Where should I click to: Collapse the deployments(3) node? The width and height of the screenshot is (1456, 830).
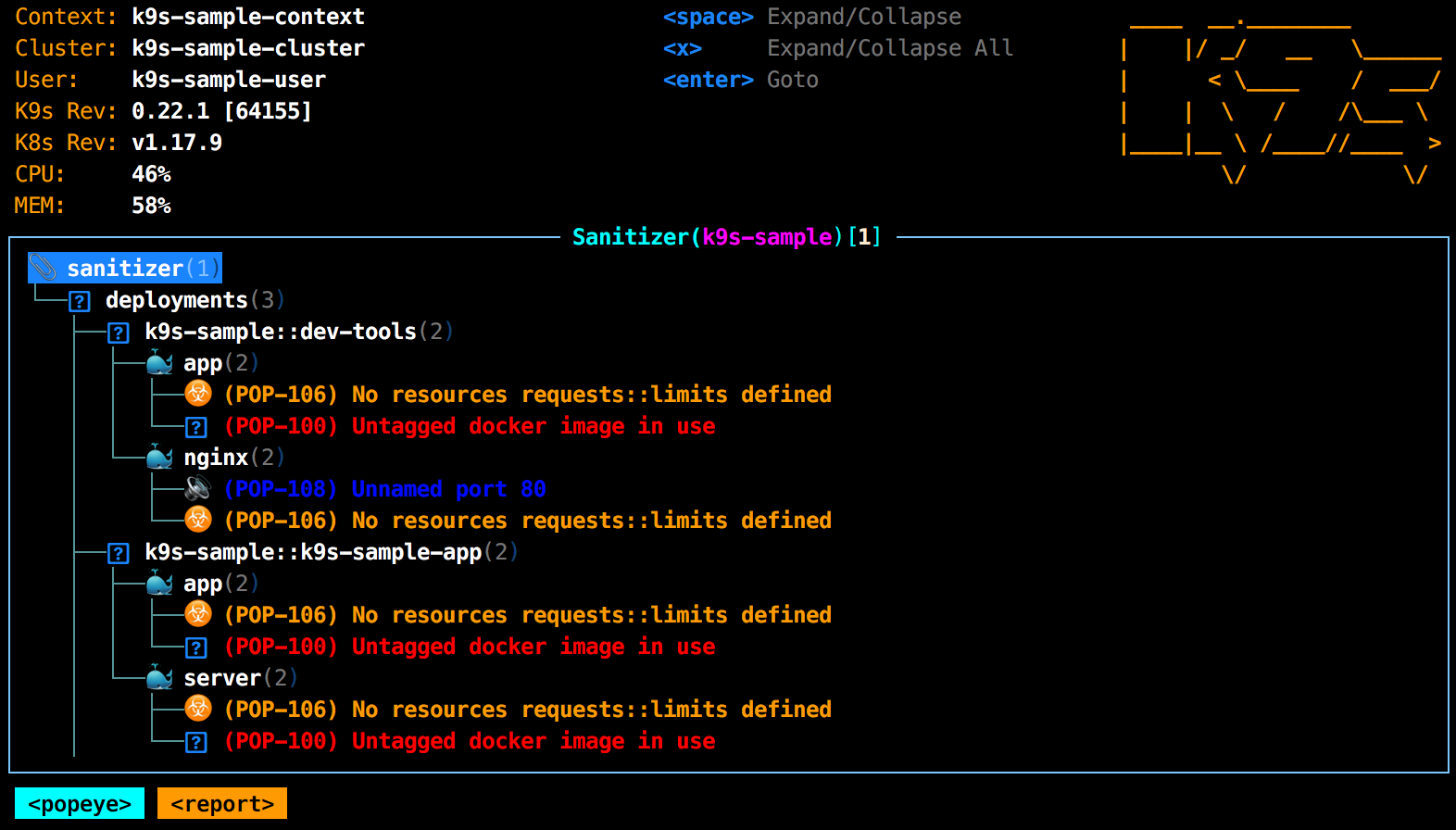coord(195,300)
